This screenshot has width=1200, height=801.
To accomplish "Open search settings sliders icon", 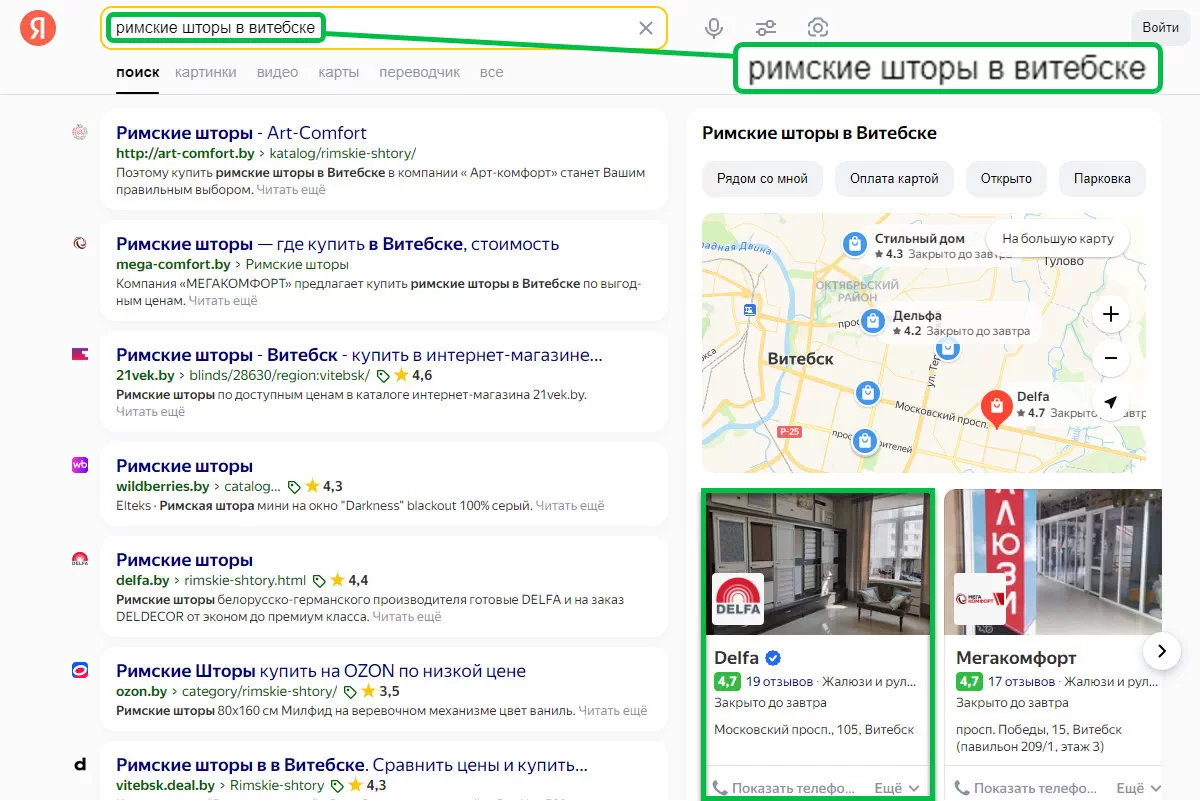I will pyautogui.click(x=766, y=28).
